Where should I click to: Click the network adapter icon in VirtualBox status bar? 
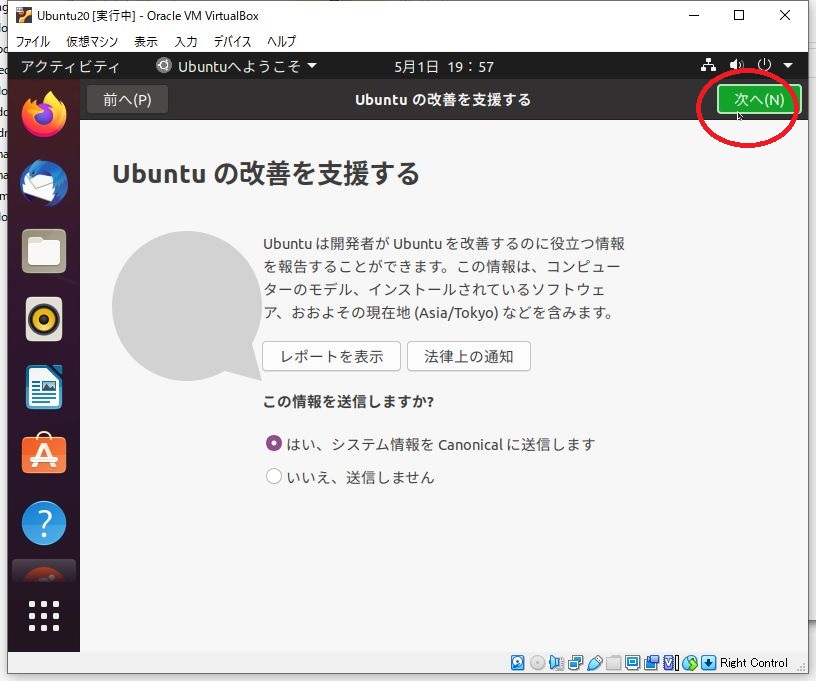[576, 662]
